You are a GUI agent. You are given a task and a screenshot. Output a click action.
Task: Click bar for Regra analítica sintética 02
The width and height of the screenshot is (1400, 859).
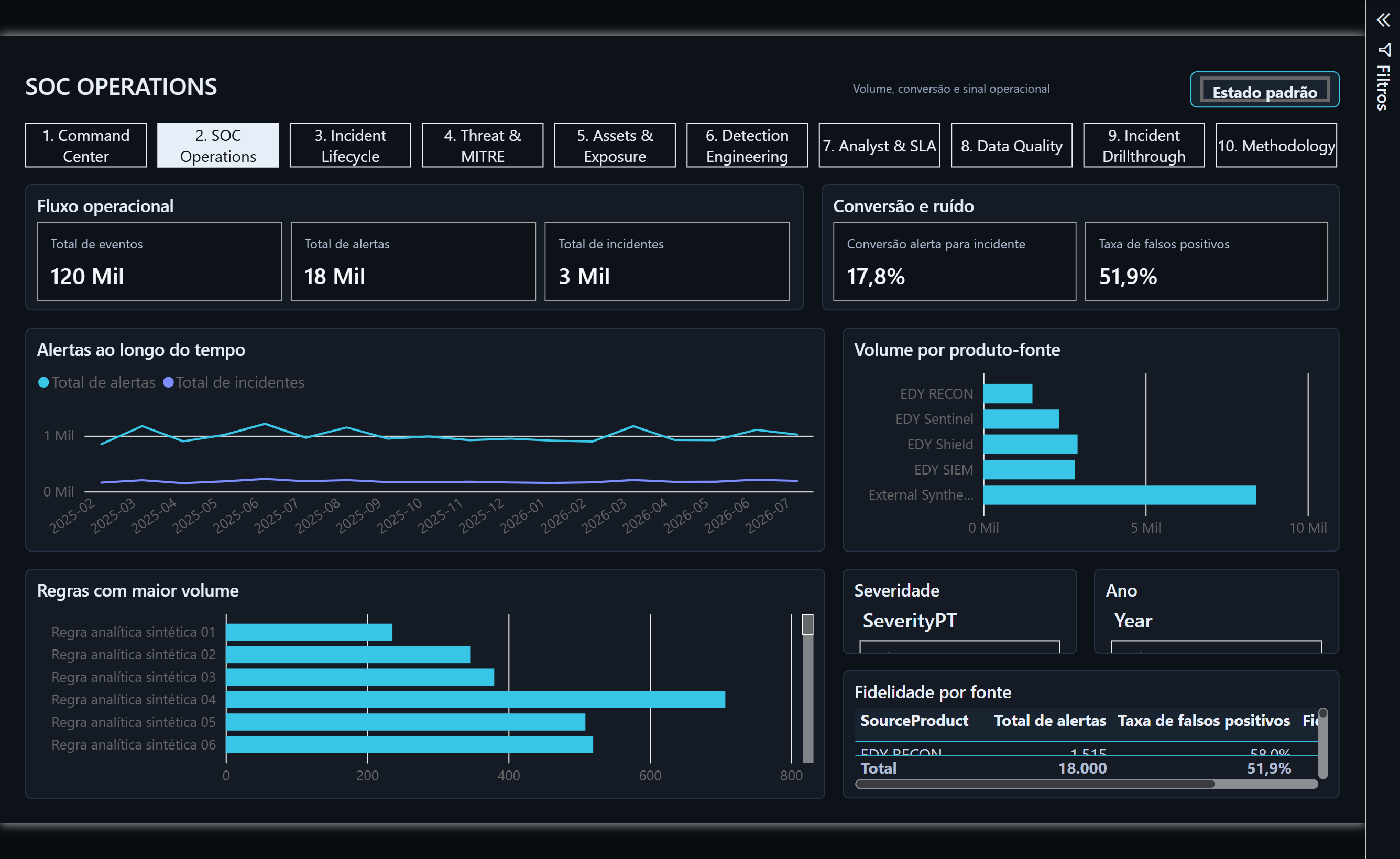point(348,655)
